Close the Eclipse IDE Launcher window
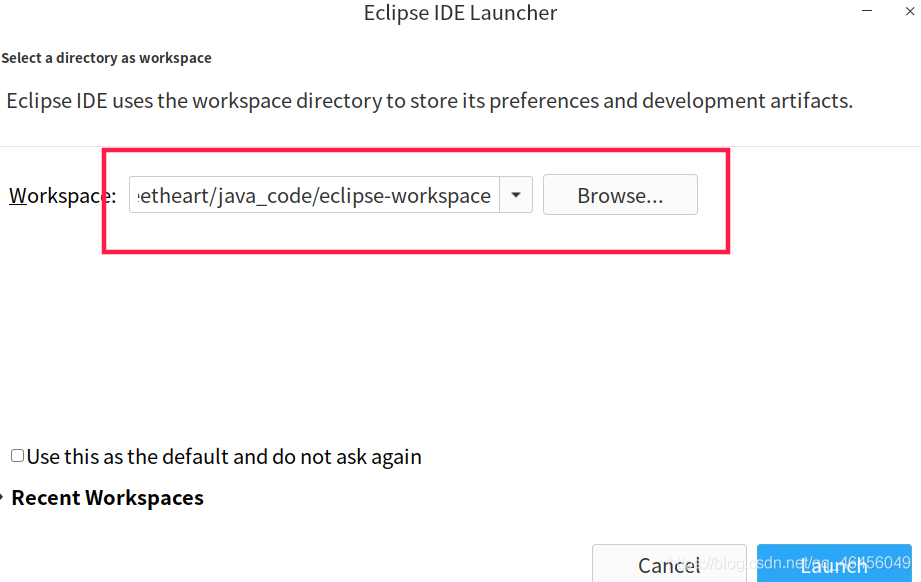The image size is (921, 582). [910, 11]
